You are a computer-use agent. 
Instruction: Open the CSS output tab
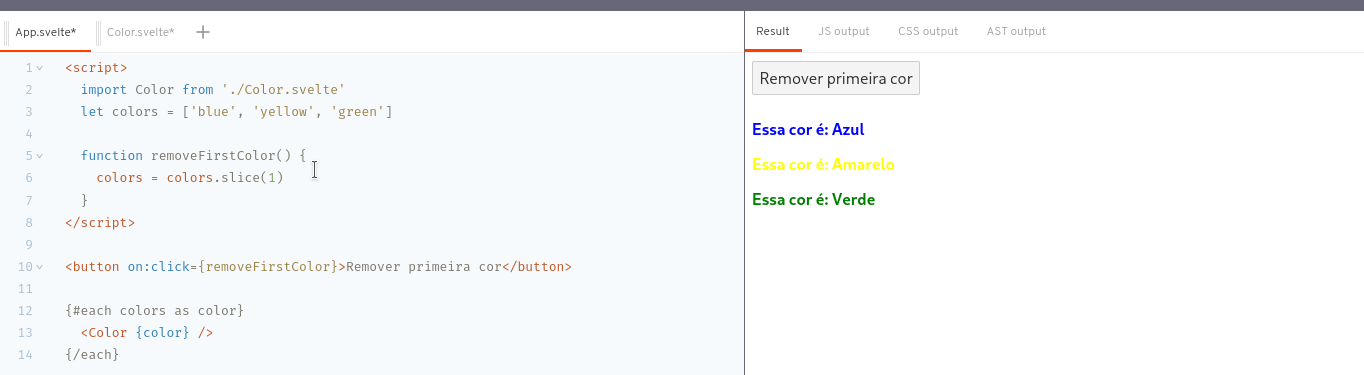pyautogui.click(x=928, y=31)
